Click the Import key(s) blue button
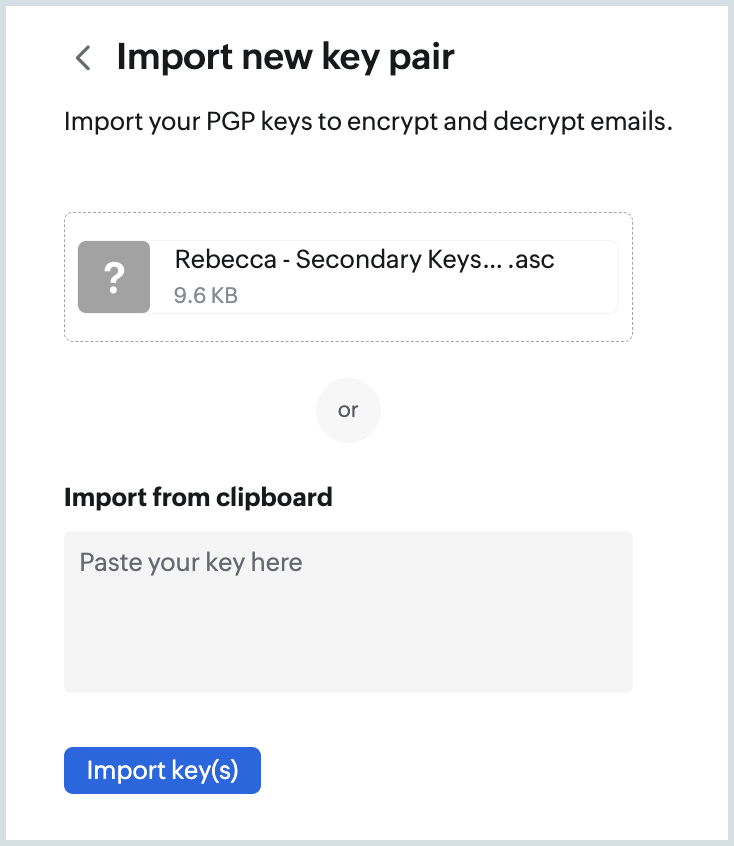 (162, 770)
